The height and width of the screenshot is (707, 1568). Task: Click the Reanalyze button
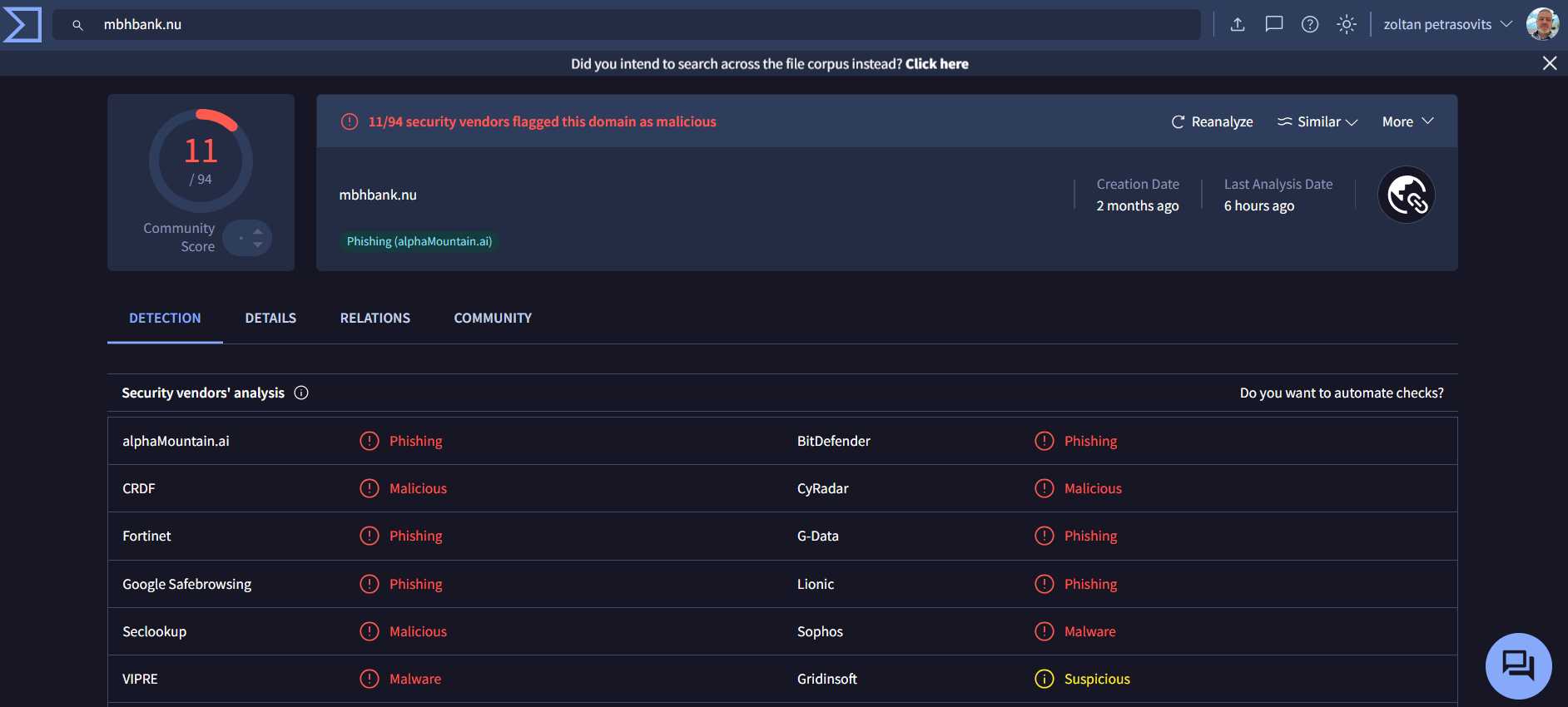coord(1212,121)
